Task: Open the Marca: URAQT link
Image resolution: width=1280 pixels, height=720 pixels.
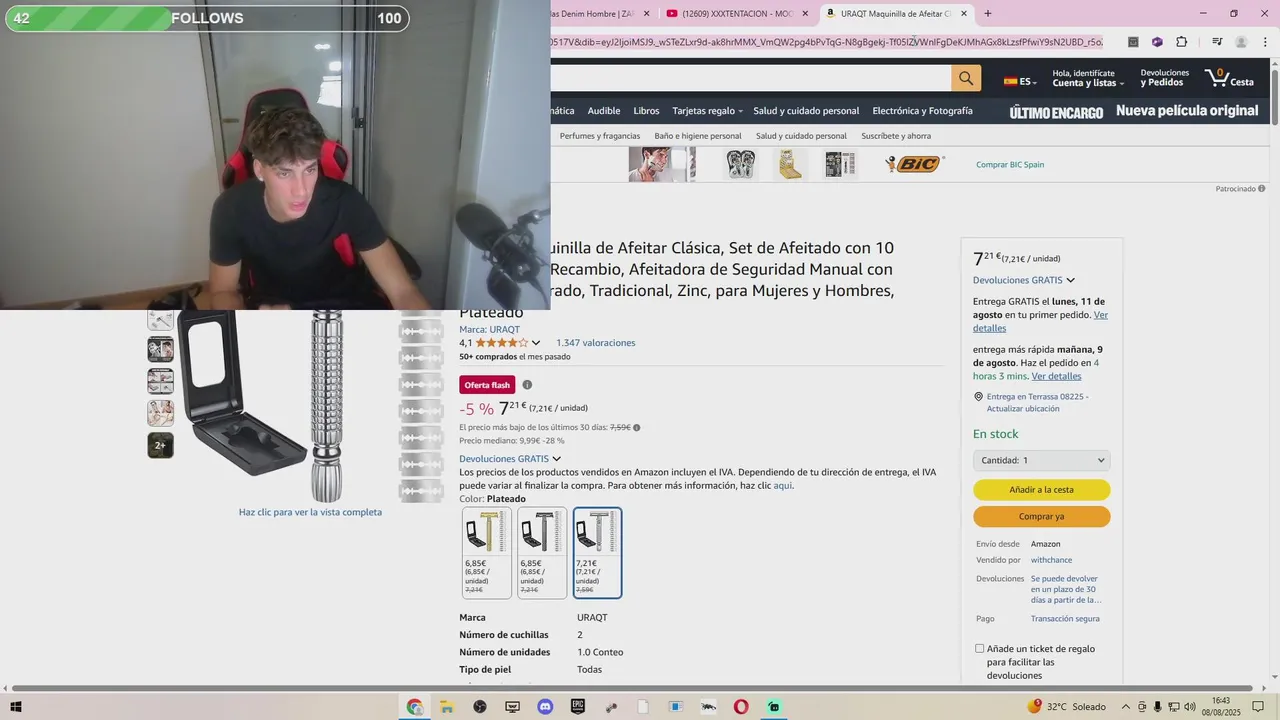Action: tap(490, 329)
